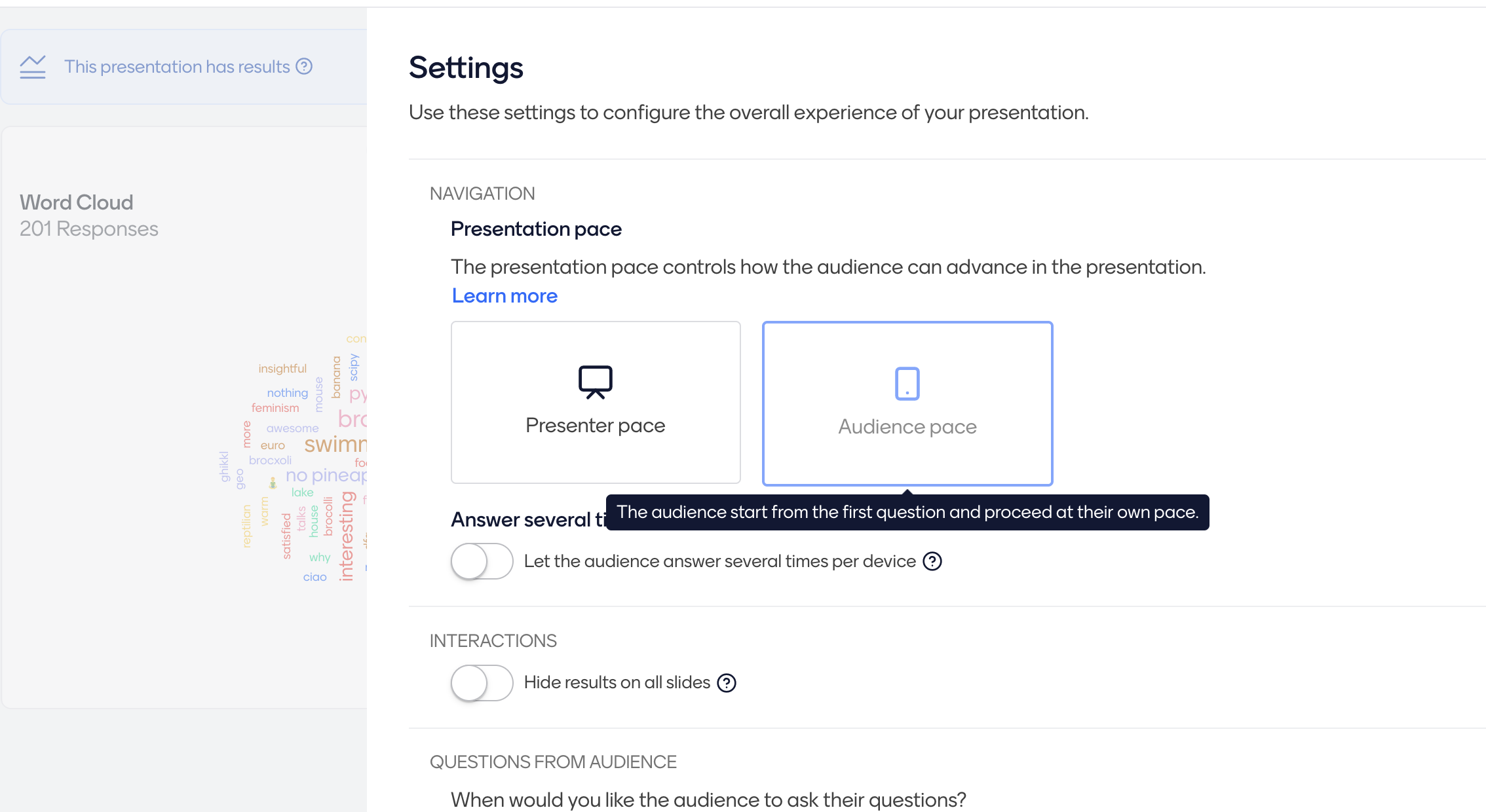Dismiss the audience pace tooltip
1486x812 pixels.
[x=908, y=512]
